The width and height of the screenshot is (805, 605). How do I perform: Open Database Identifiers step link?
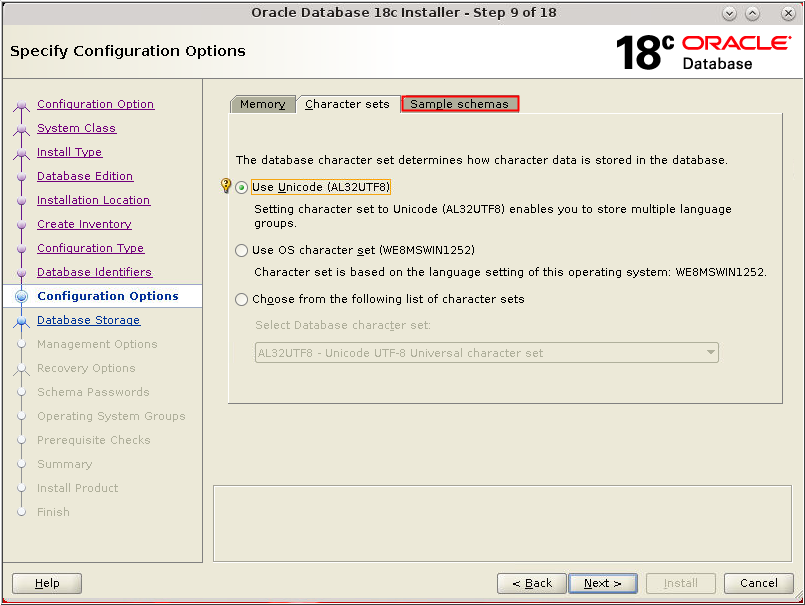[x=94, y=272]
